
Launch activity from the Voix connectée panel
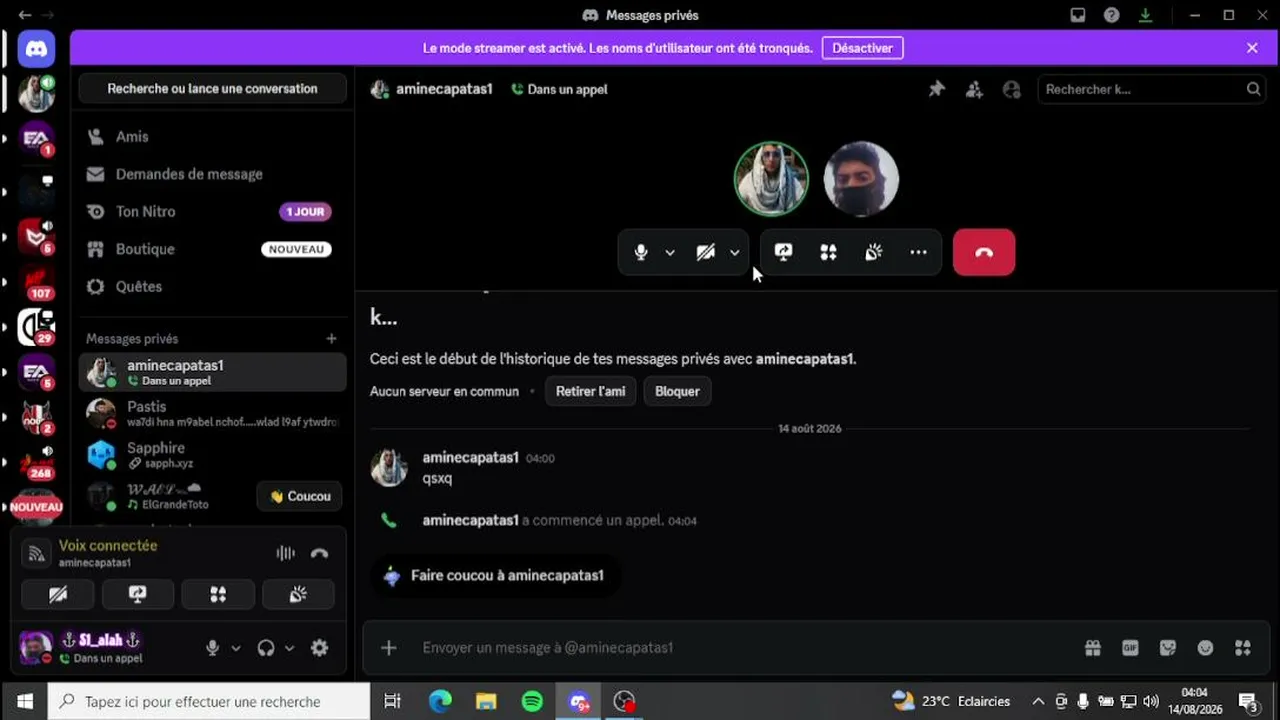[x=218, y=594]
